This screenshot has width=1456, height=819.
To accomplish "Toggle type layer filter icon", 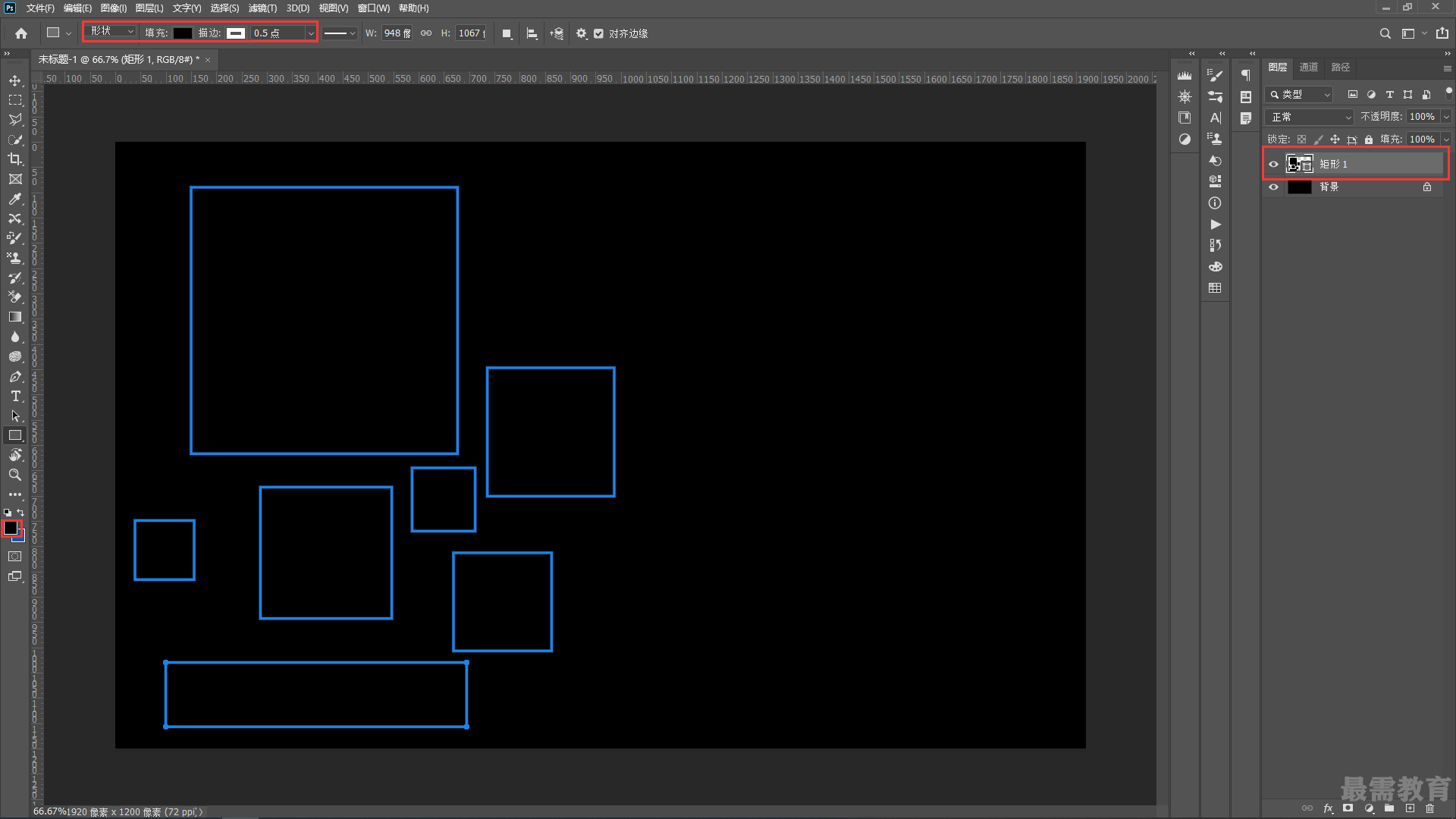I will pyautogui.click(x=1389, y=95).
